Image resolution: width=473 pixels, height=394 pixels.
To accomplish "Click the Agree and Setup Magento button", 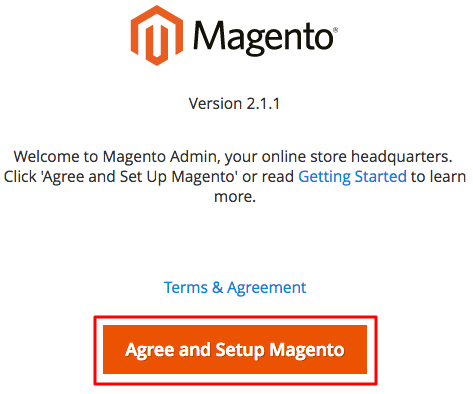I will tap(235, 350).
